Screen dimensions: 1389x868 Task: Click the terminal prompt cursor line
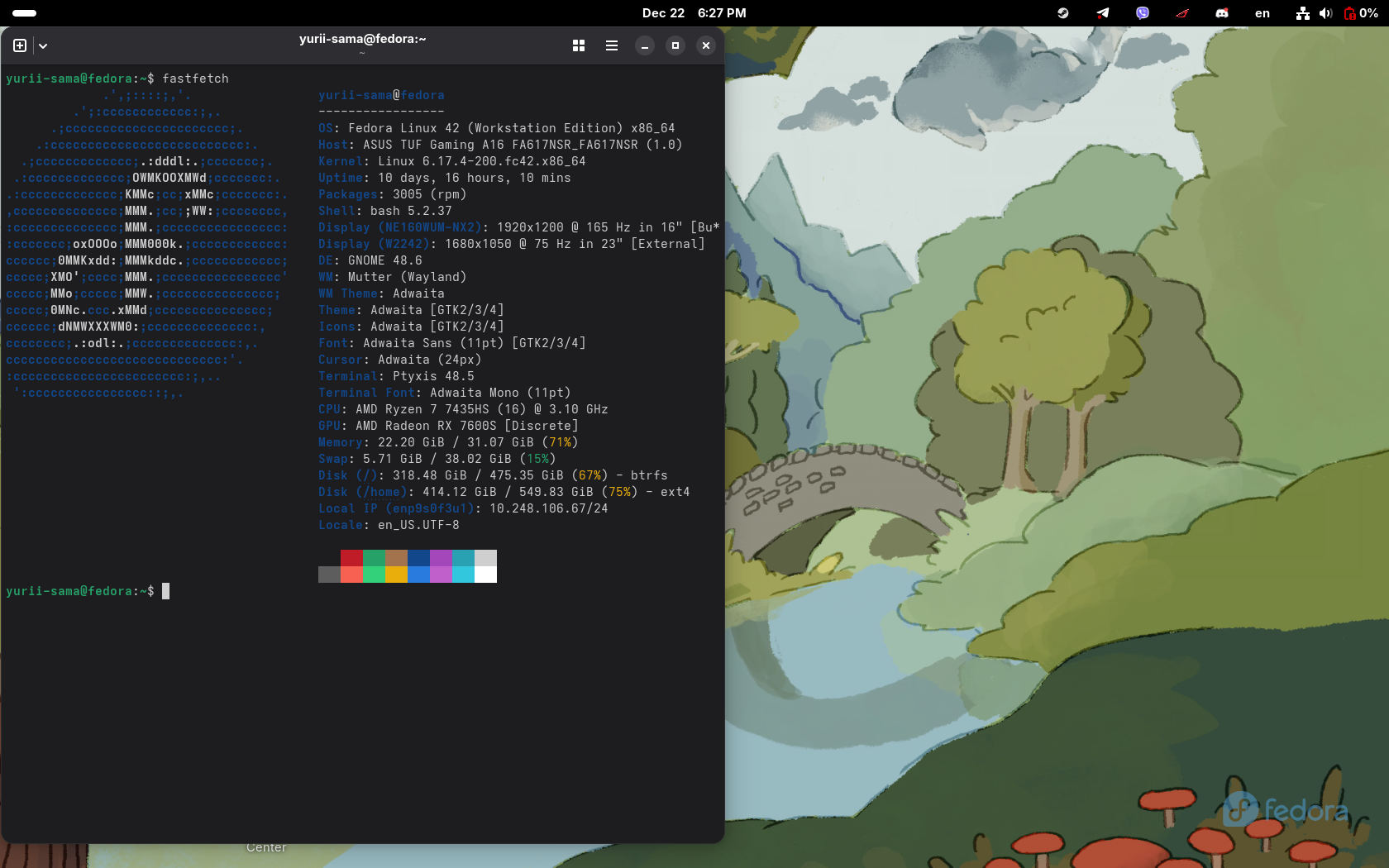(165, 591)
